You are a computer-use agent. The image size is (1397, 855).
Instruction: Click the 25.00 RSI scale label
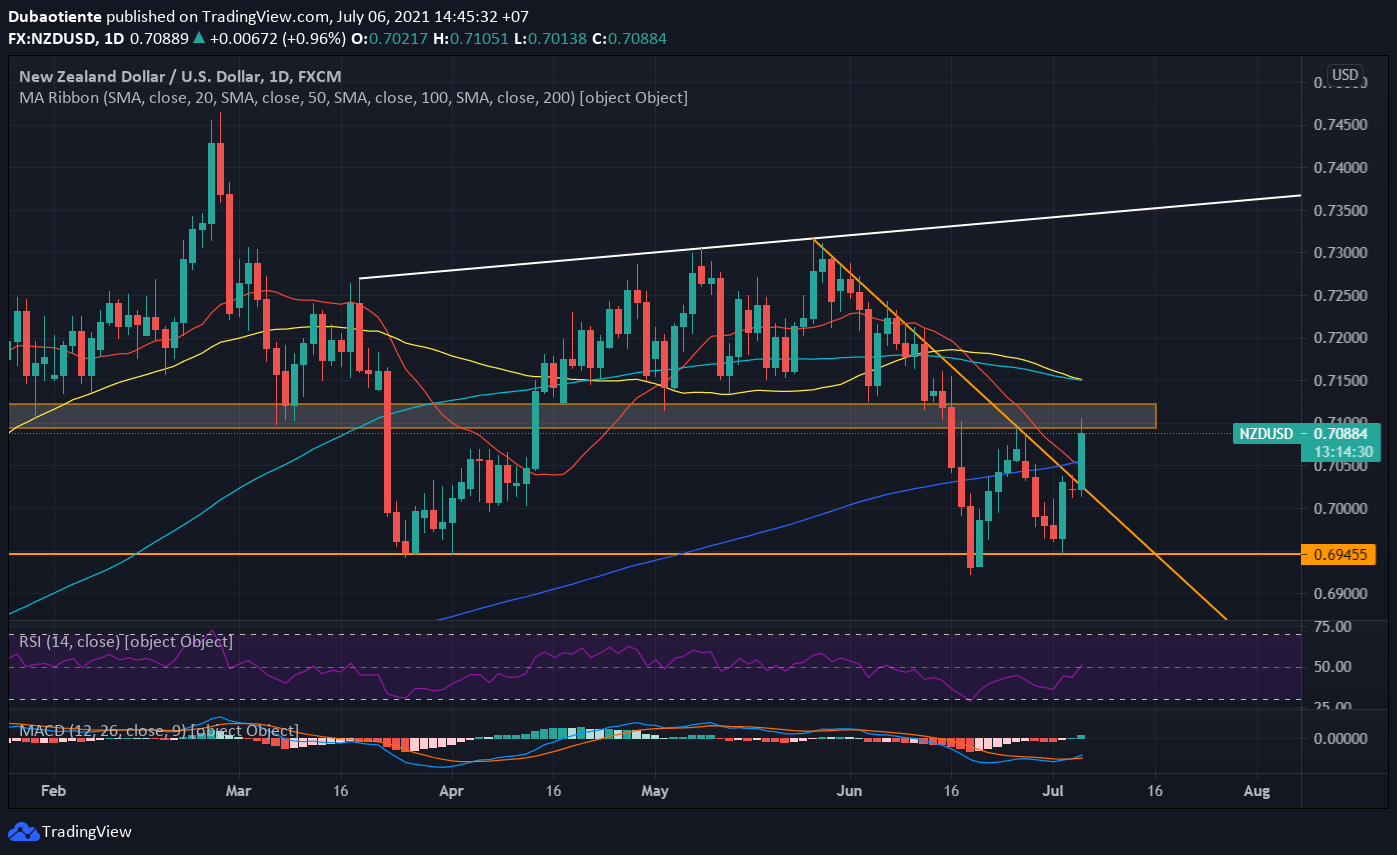click(x=1332, y=707)
